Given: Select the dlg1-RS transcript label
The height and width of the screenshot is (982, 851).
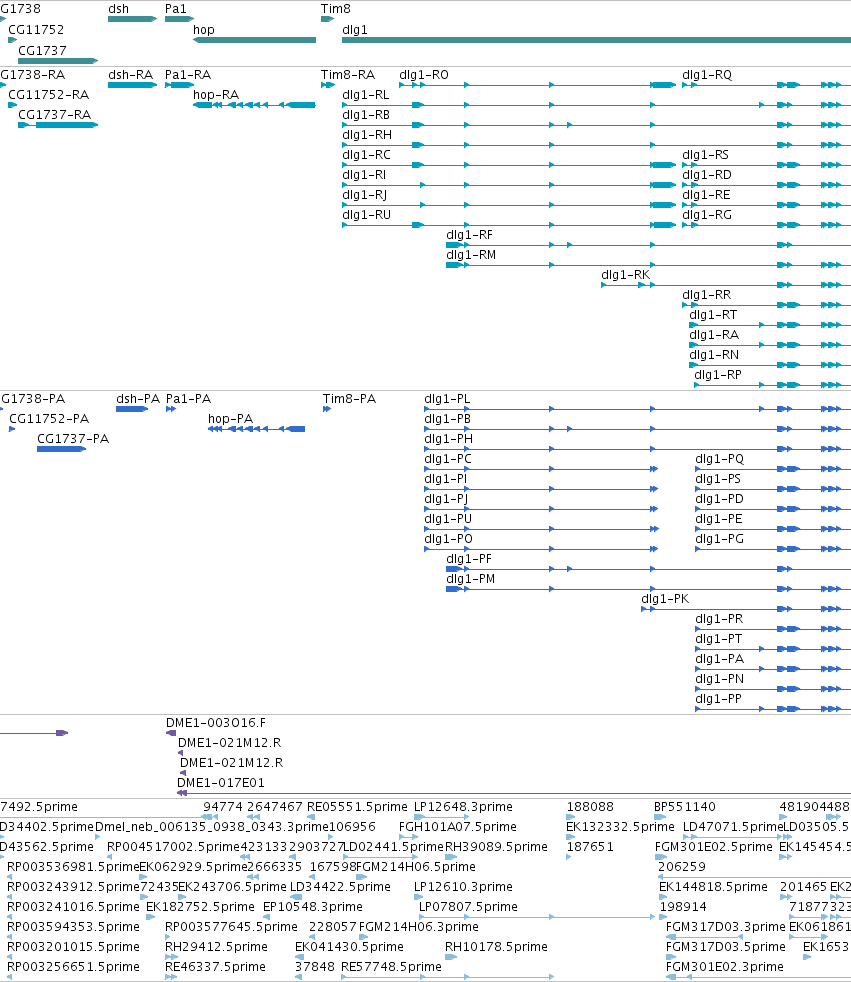Looking at the screenshot, I should click(x=705, y=155).
